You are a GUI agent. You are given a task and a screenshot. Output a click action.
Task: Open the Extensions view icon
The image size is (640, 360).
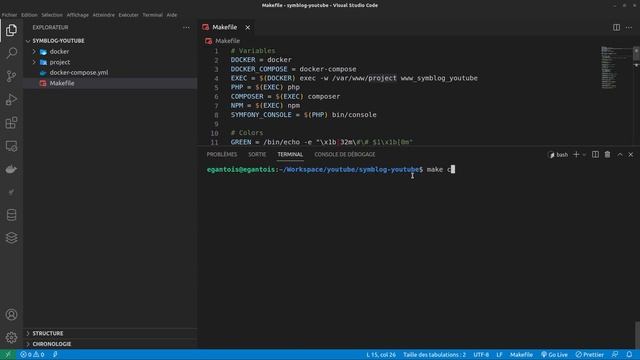(11, 122)
